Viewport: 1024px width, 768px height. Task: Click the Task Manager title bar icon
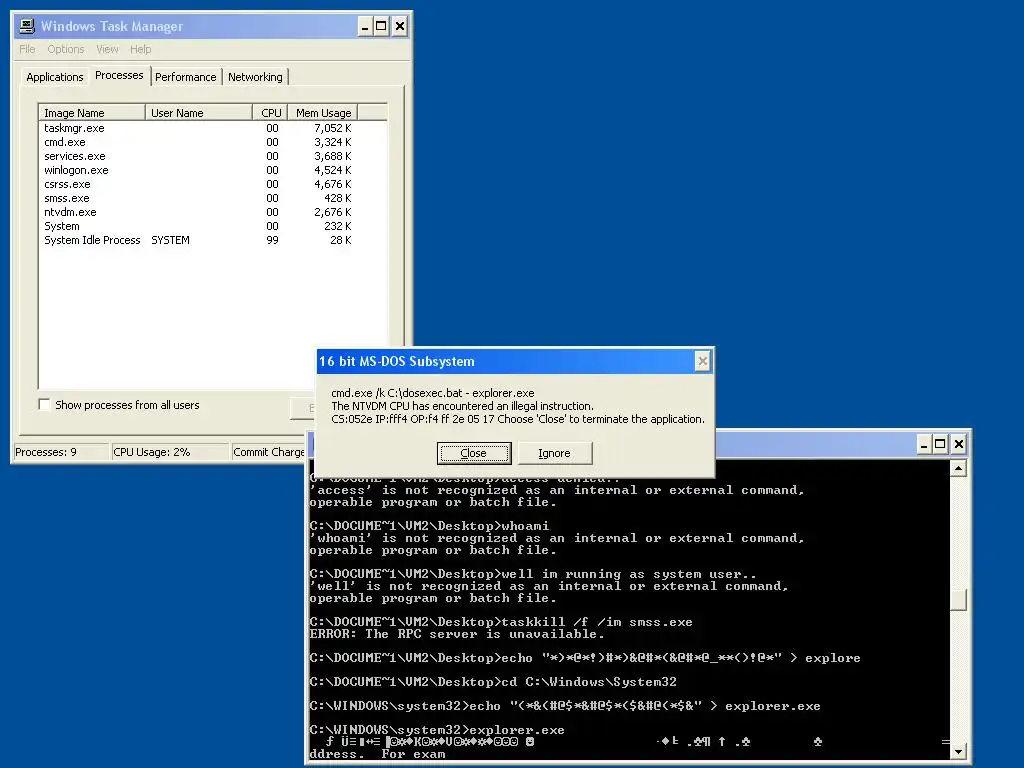point(27,26)
